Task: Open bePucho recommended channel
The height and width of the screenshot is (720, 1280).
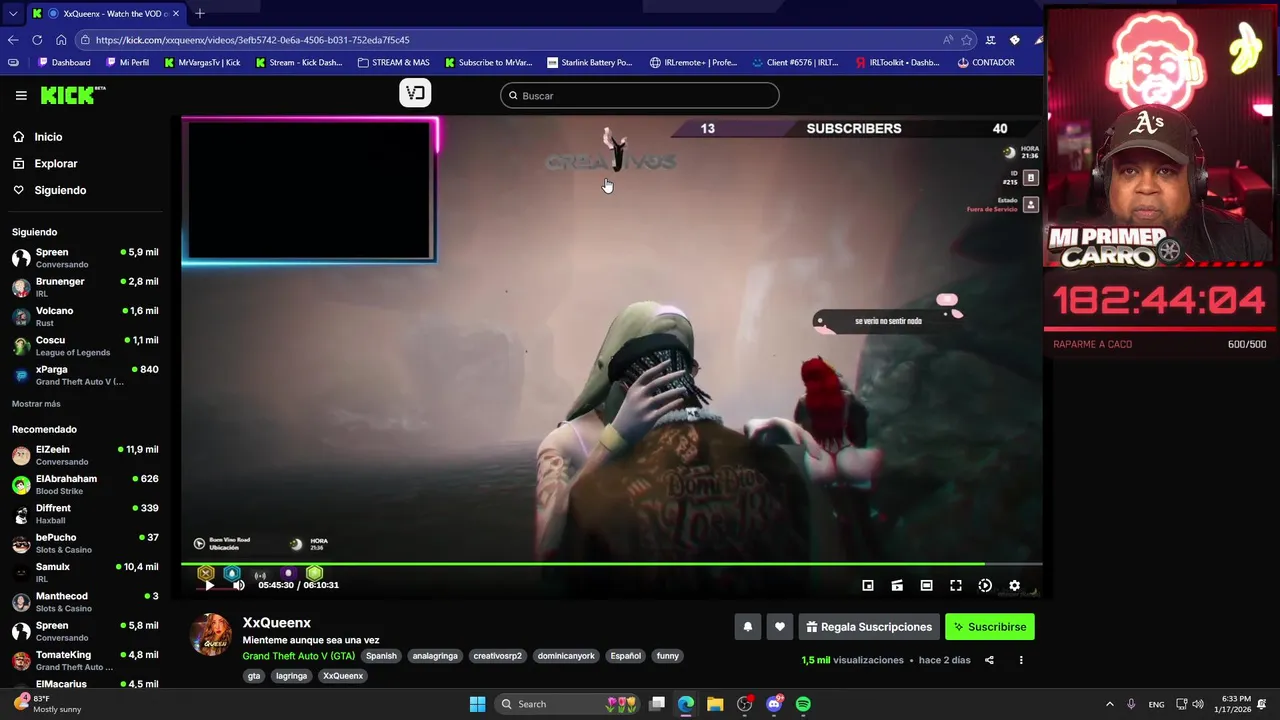Action: coord(85,543)
